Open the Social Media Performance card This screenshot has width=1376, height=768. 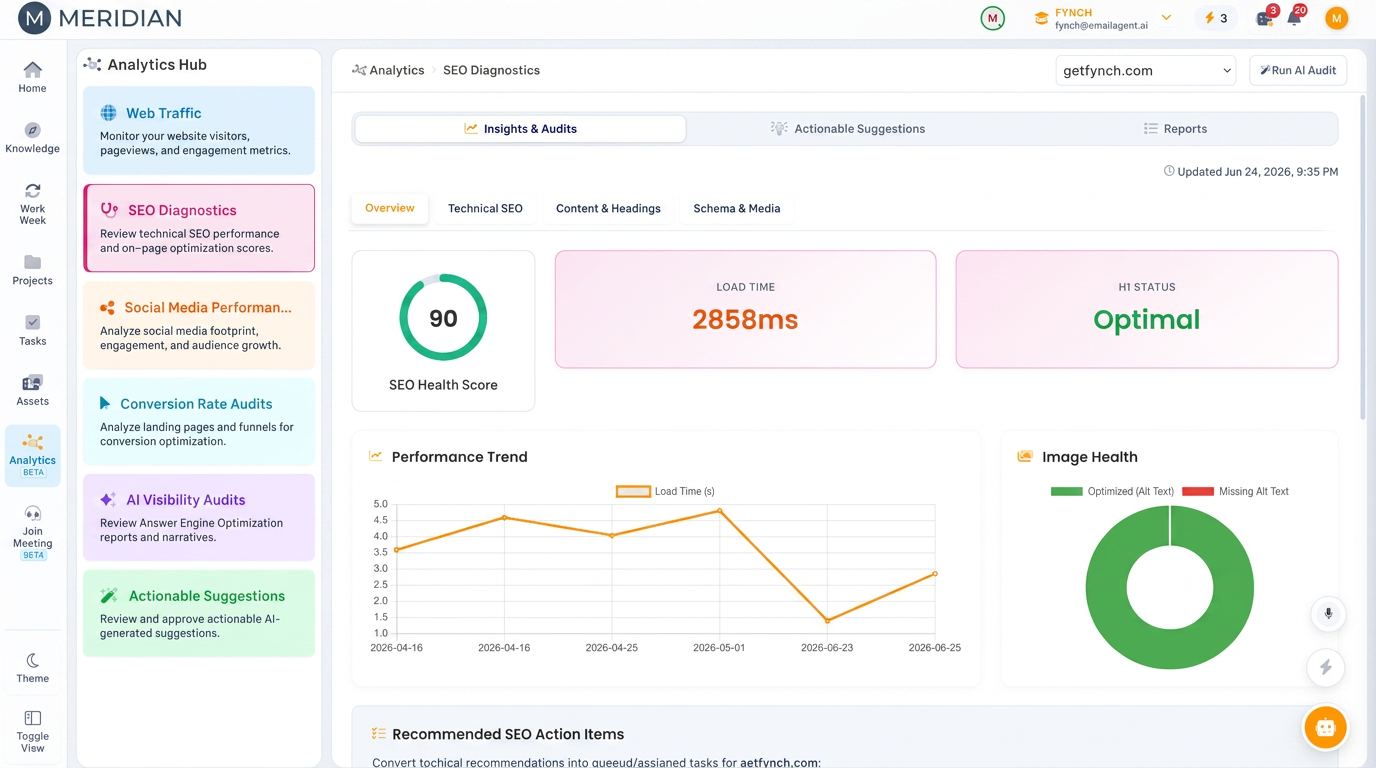199,325
